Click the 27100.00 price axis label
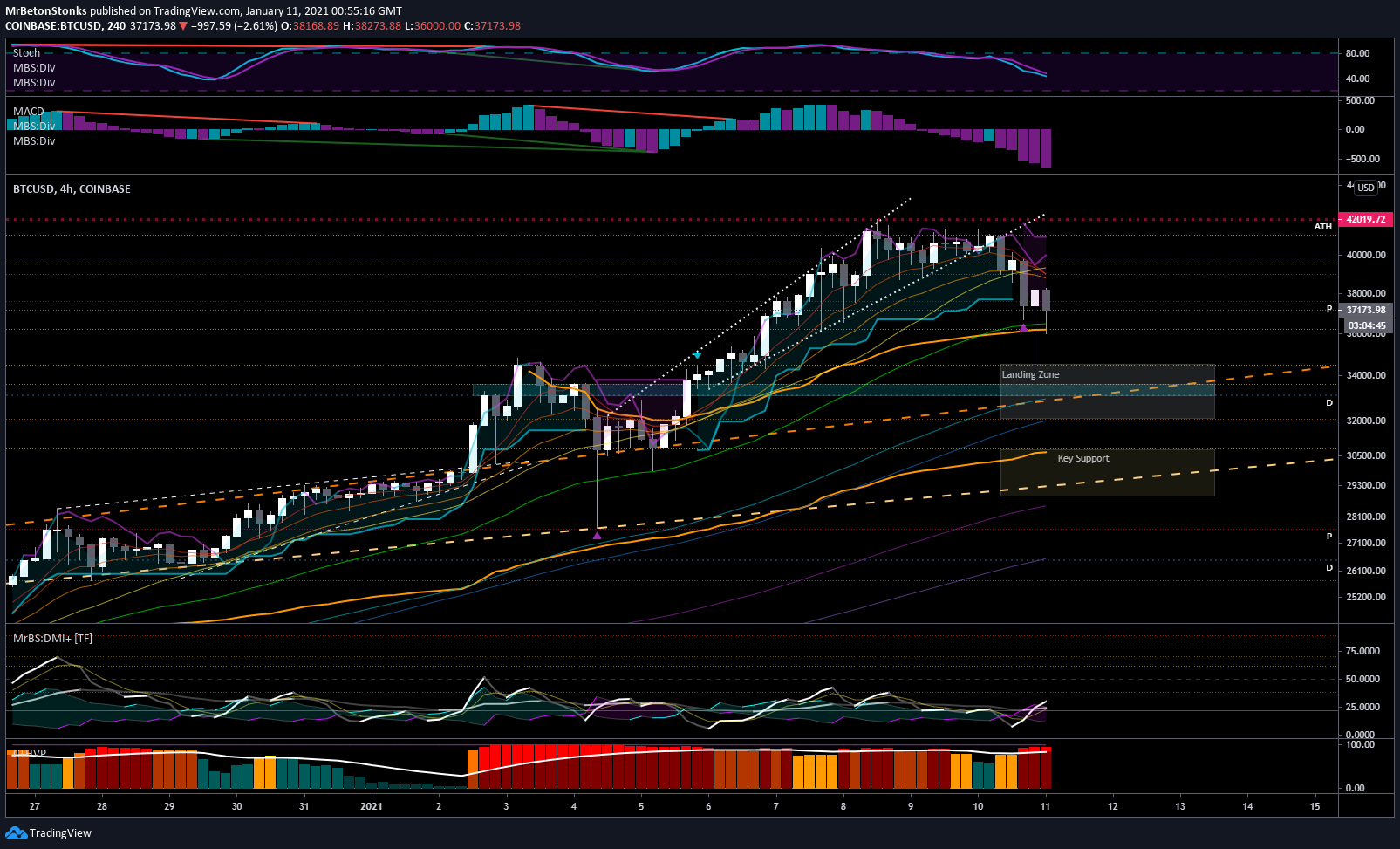Screen dimensions: 1400x849 point(1366,543)
